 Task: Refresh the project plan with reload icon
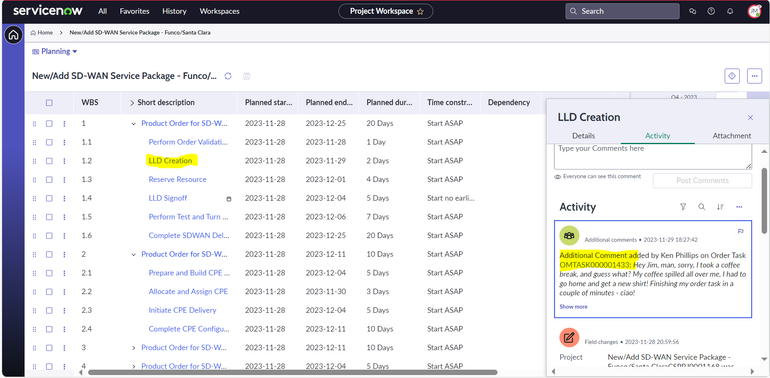coord(228,76)
